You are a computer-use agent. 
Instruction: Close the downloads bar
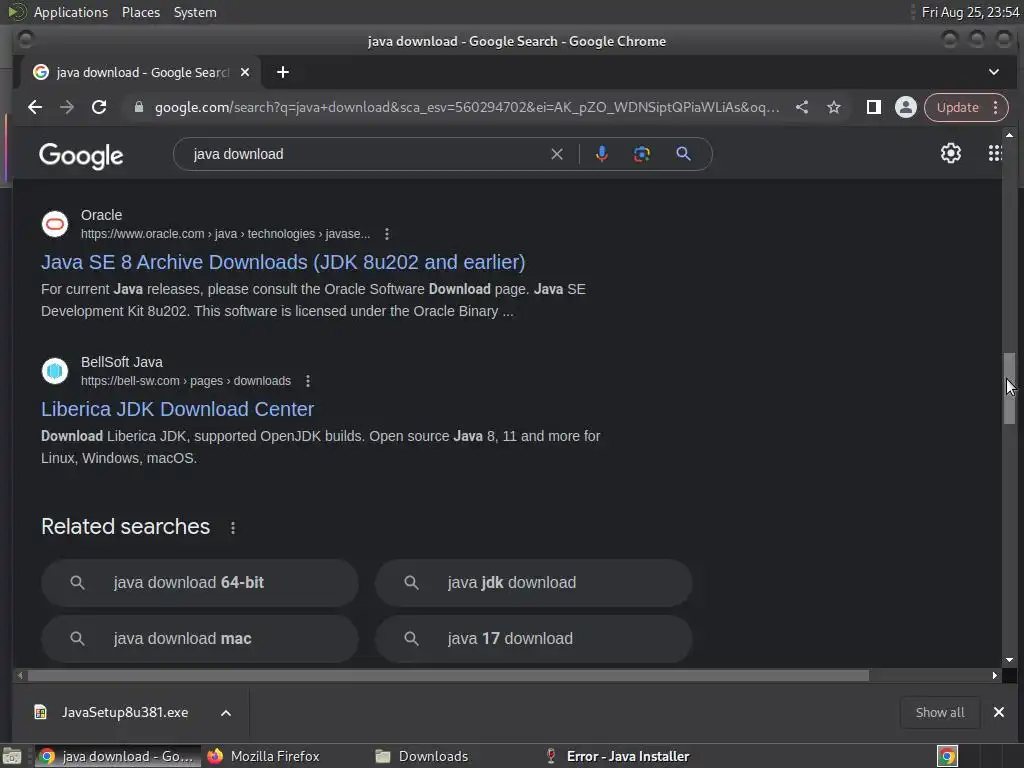pos(999,712)
